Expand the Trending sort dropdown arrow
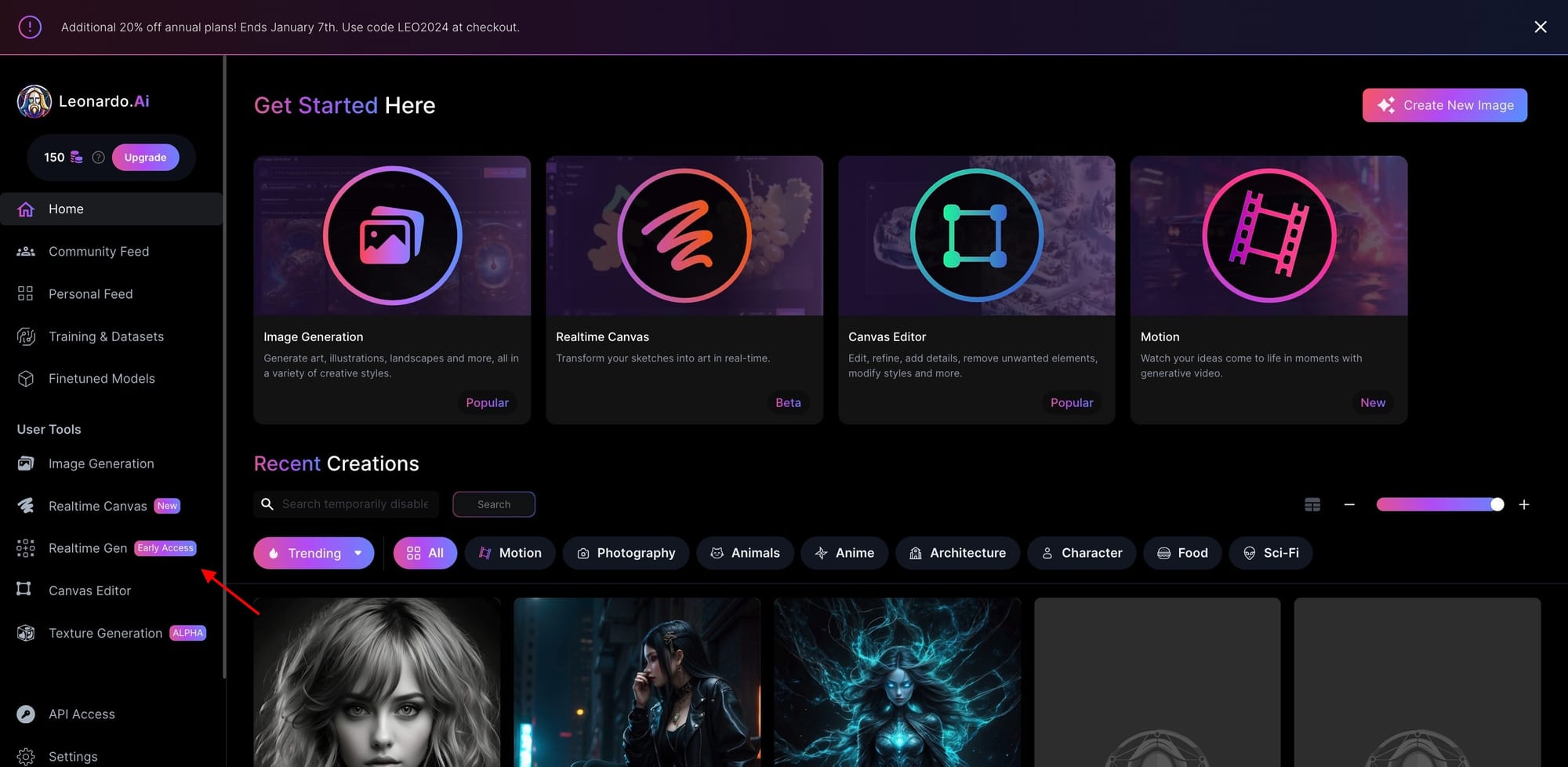Viewport: 1568px width, 767px height. pos(358,553)
